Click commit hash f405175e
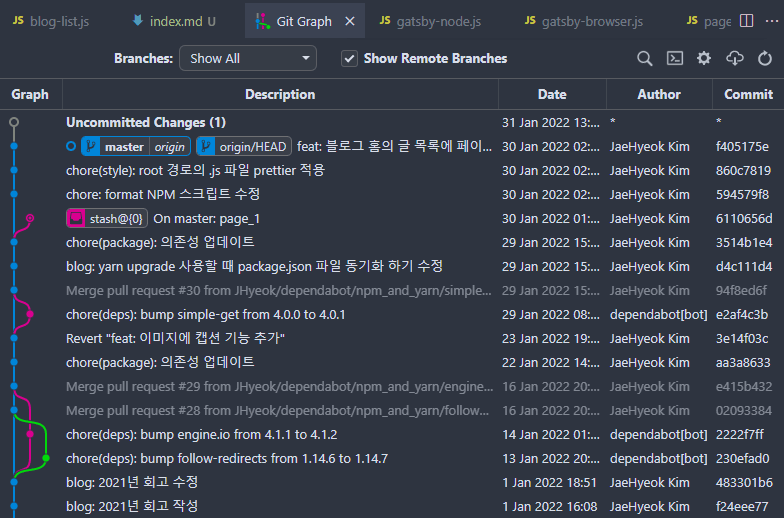Screen dimensions: 784x518 pyautogui.click(x=742, y=146)
